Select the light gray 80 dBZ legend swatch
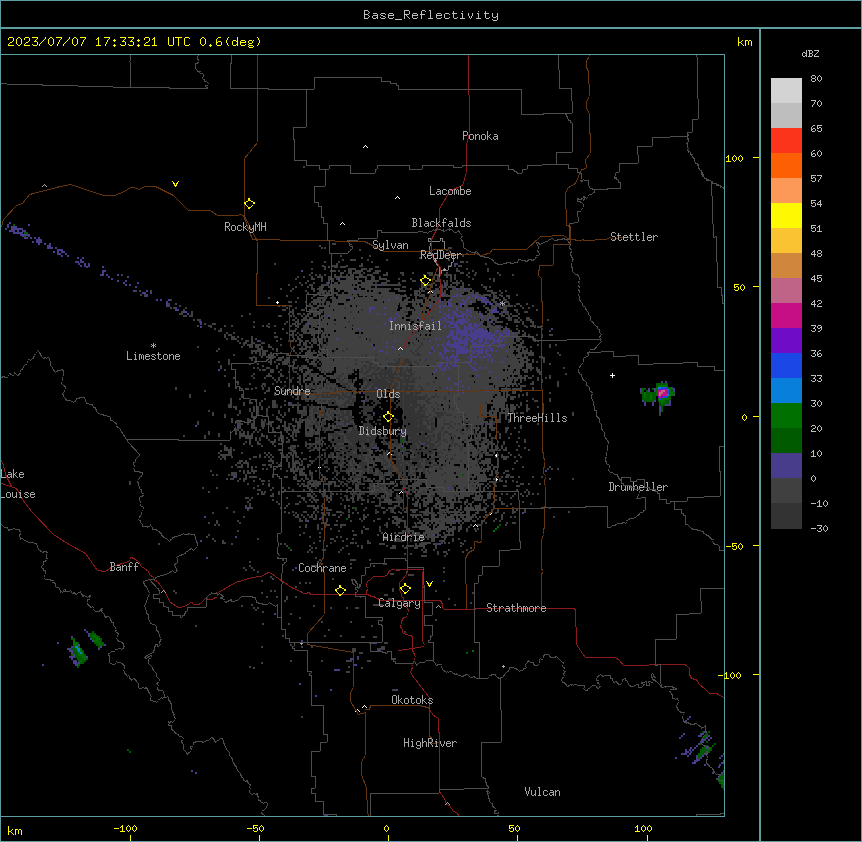Screen dimensions: 862x842 tap(786, 91)
